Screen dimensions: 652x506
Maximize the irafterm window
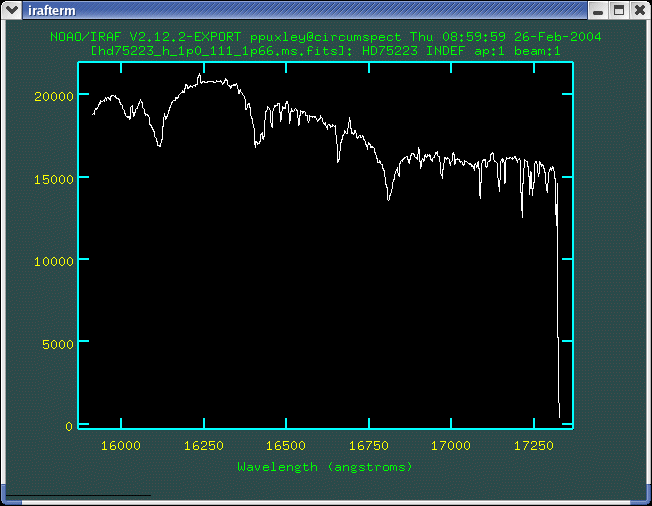(x=619, y=10)
